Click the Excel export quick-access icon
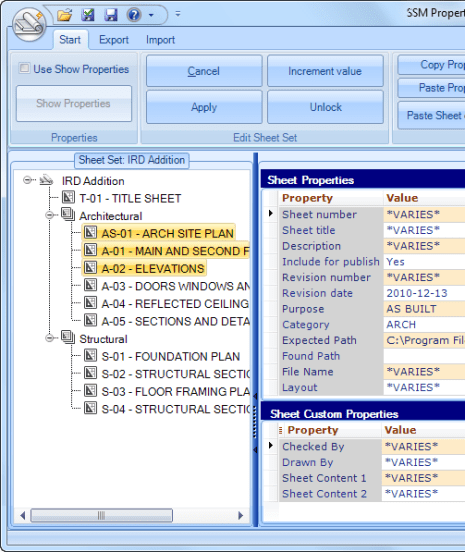The height and width of the screenshot is (552, 465). [x=88, y=15]
